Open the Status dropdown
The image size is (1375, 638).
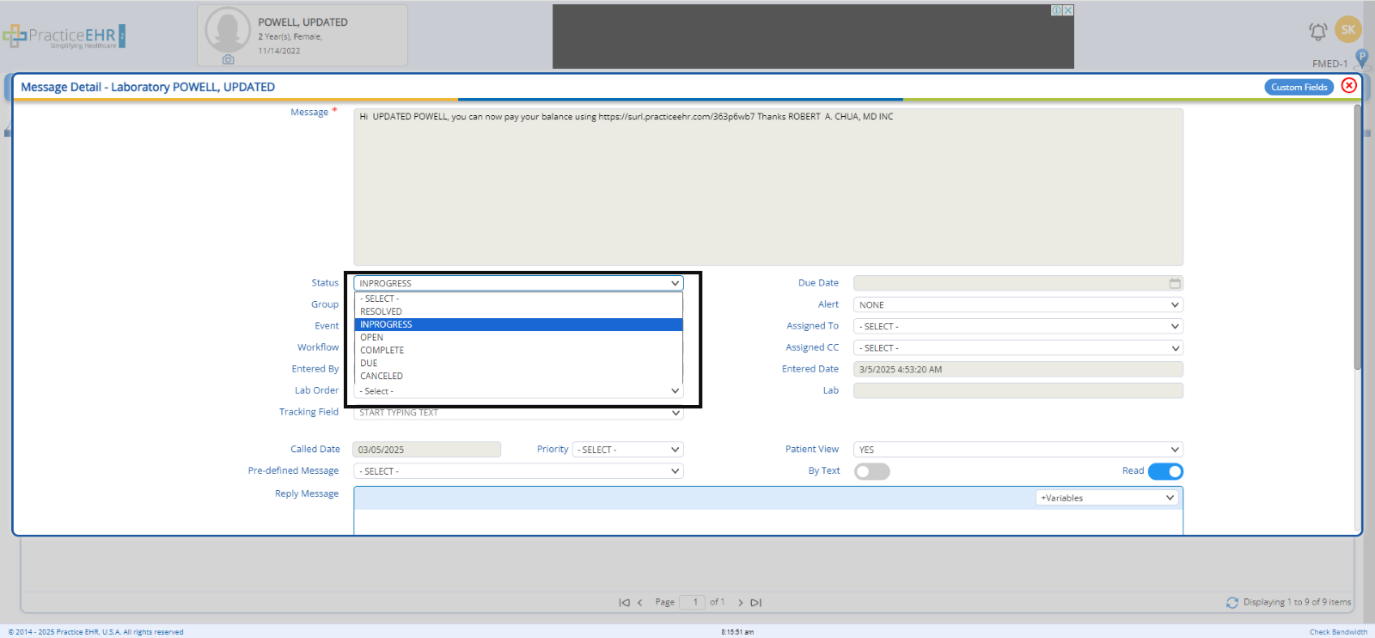[x=518, y=283]
